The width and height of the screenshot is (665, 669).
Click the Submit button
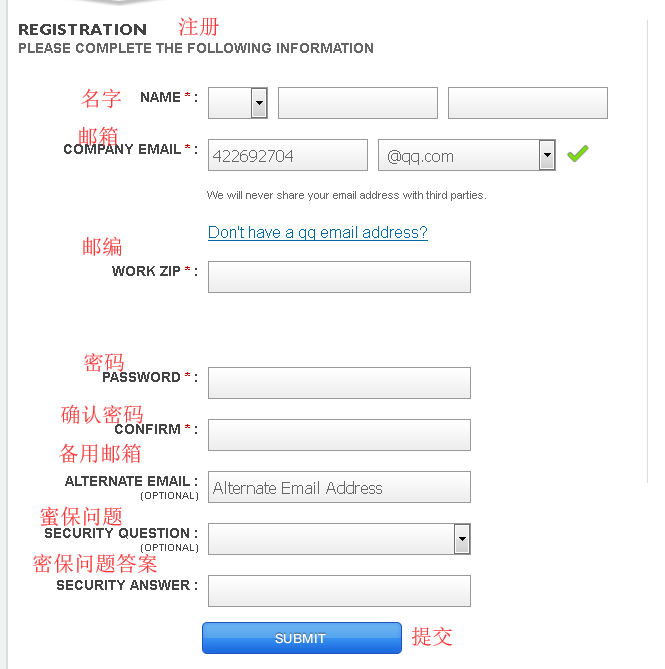301,638
